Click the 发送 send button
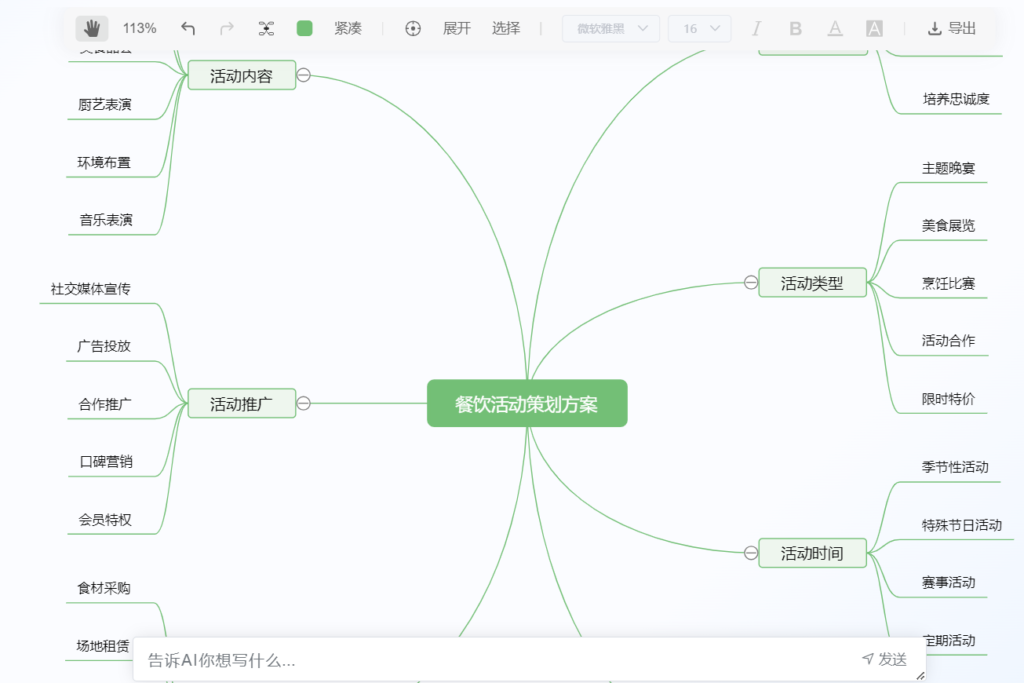This screenshot has width=1024, height=683. [884, 659]
